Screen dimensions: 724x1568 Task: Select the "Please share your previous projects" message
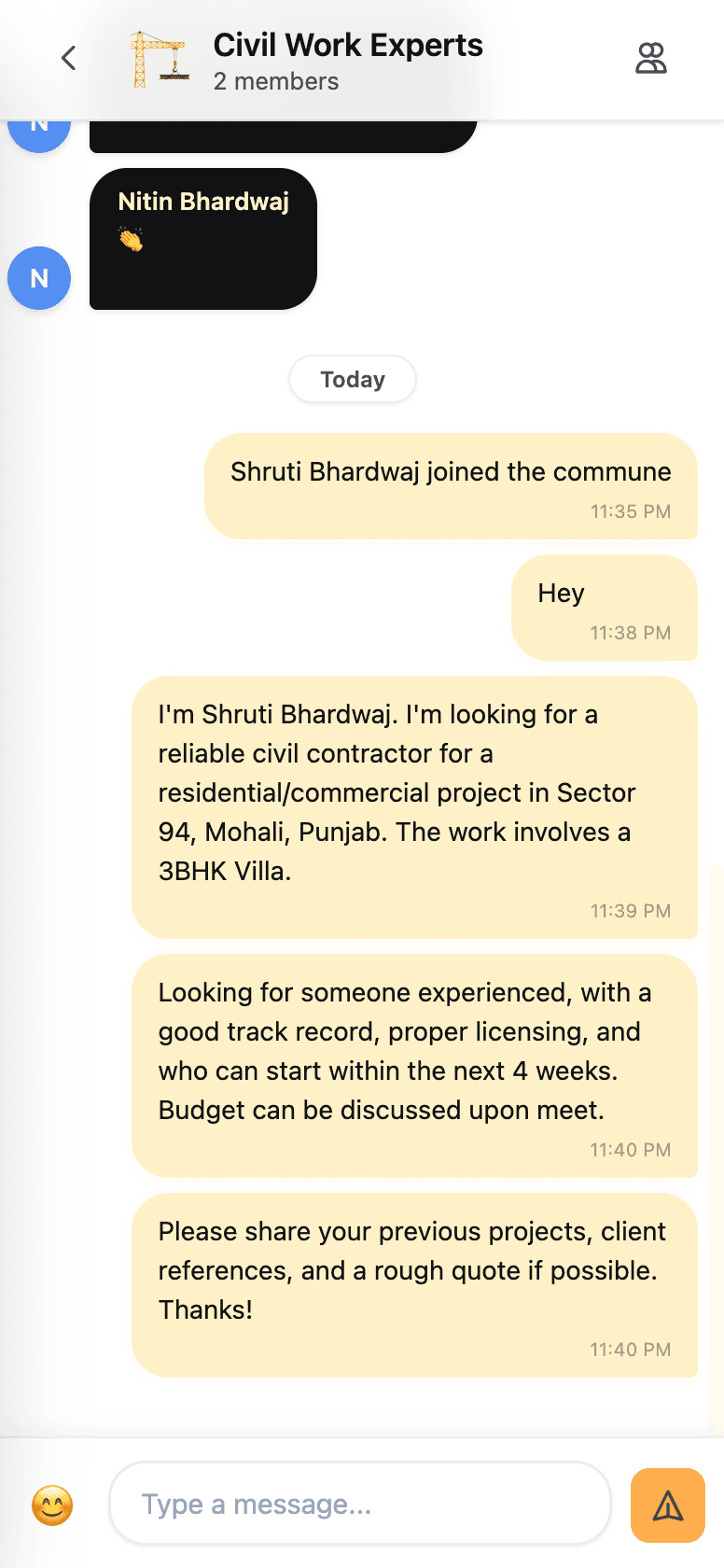(414, 1283)
